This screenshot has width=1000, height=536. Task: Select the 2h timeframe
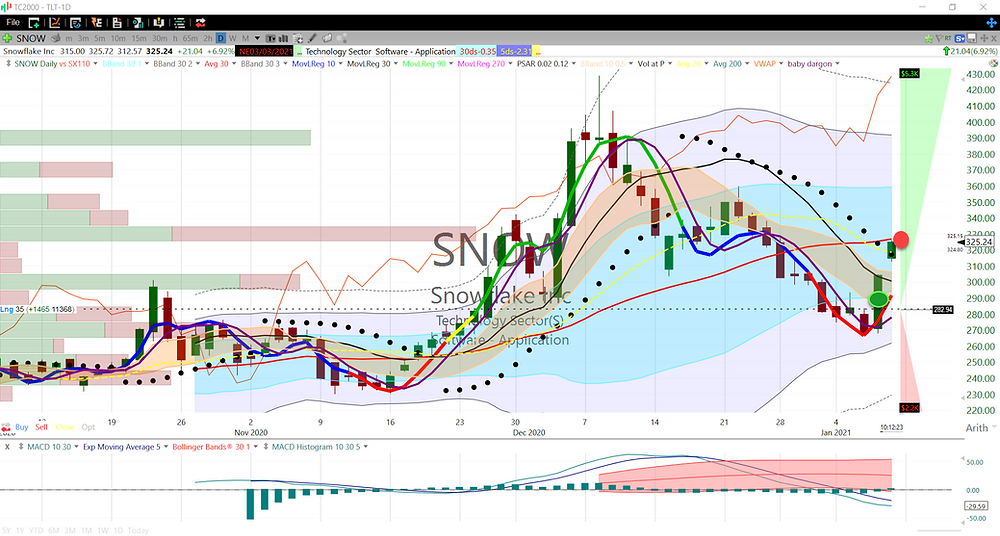click(x=208, y=38)
